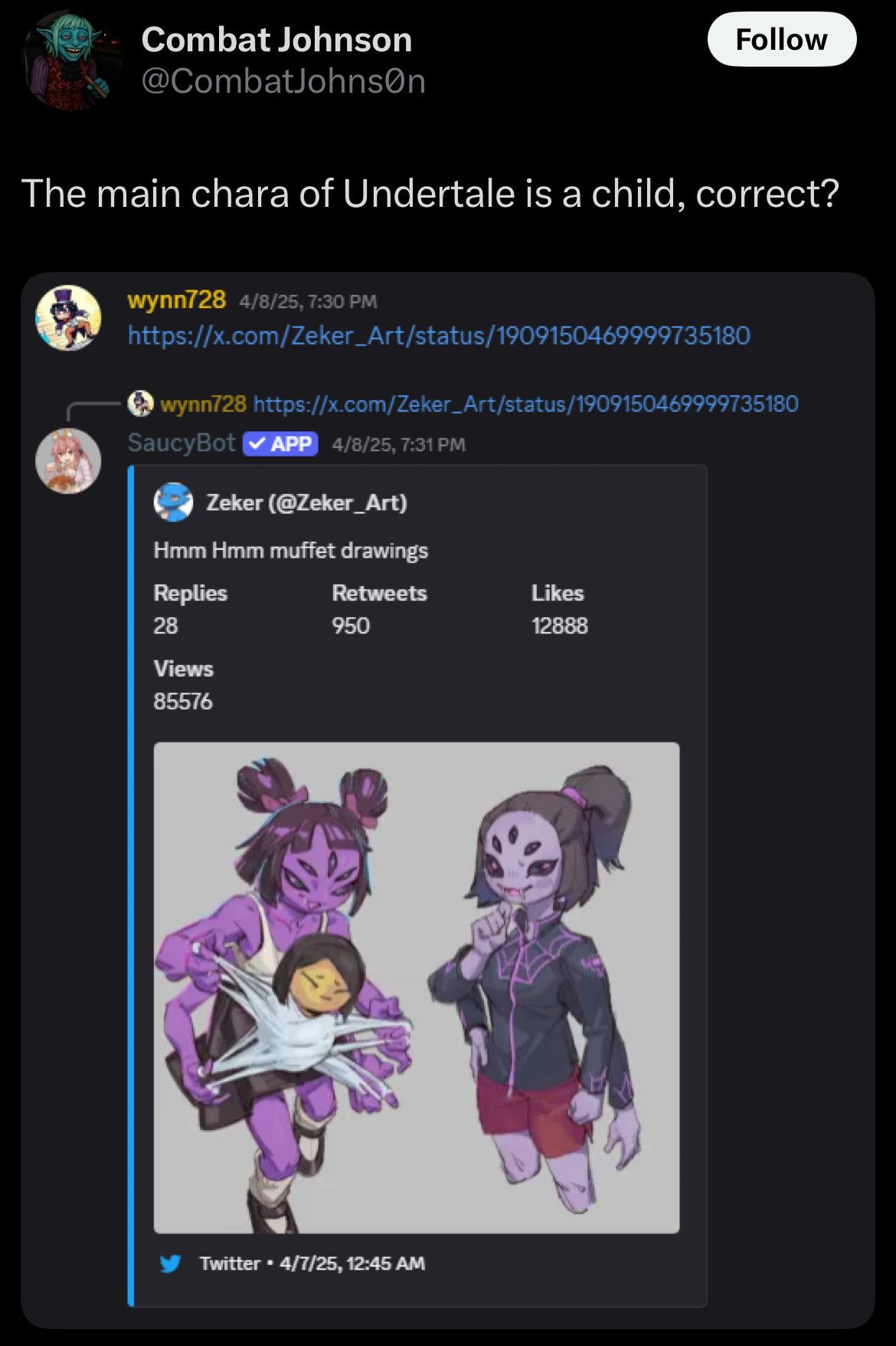The width and height of the screenshot is (896, 1346).
Task: Open the SaucyBot avatar
Action: (68, 460)
